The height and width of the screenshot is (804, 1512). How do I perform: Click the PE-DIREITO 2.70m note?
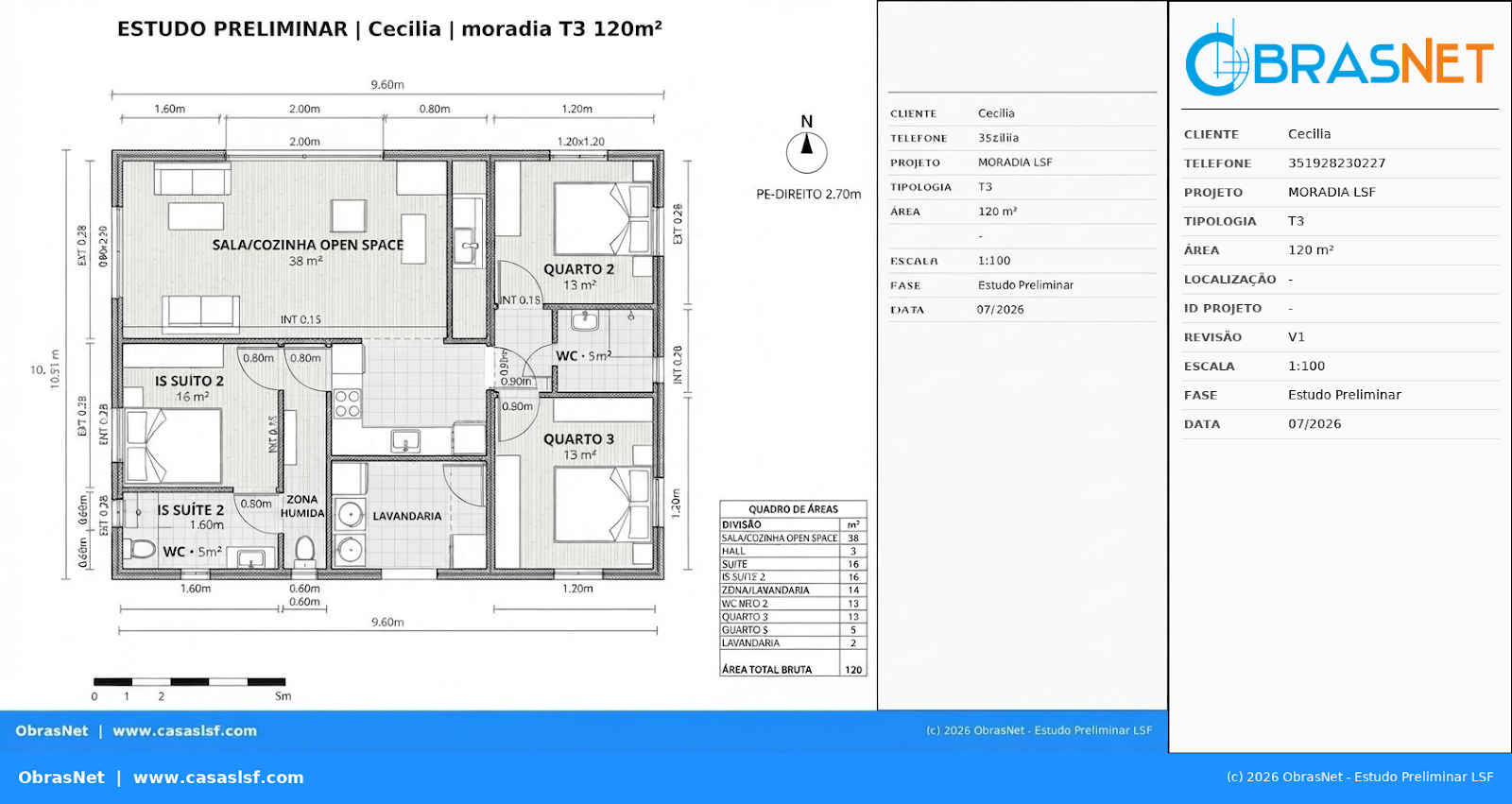(809, 195)
